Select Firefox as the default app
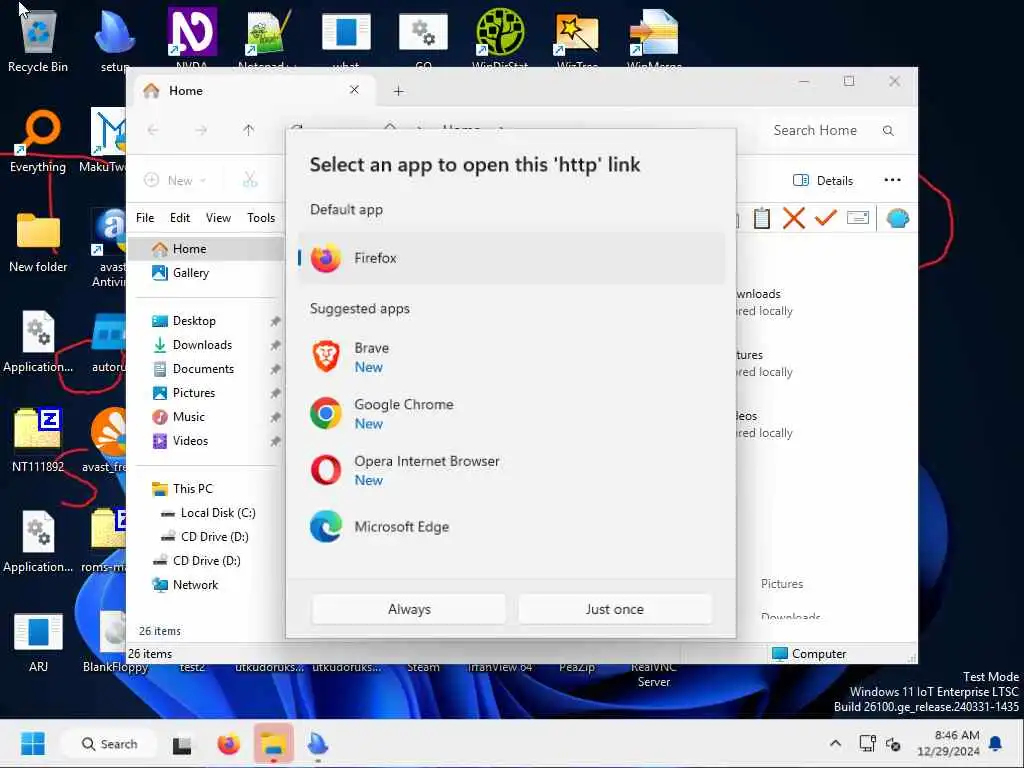The height and width of the screenshot is (768, 1024). (x=511, y=258)
